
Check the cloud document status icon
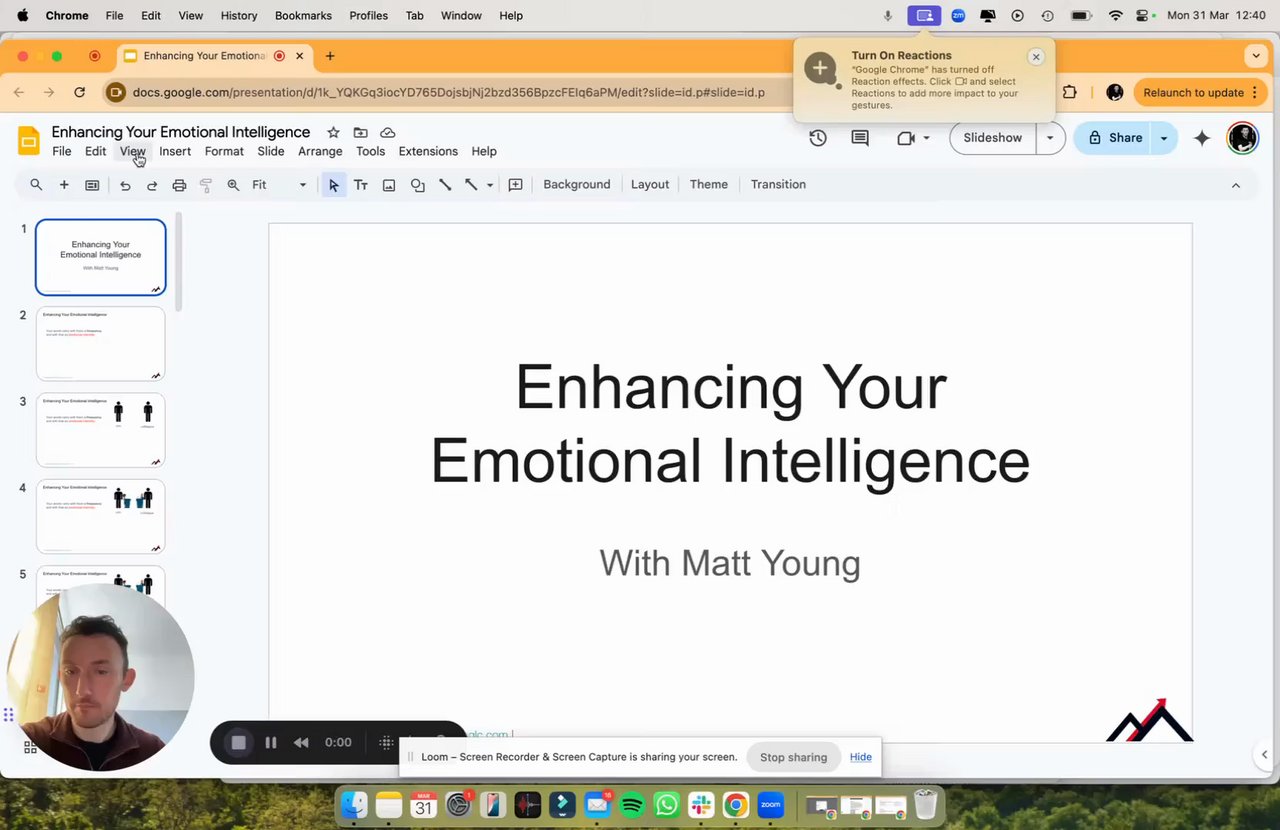pyautogui.click(x=388, y=132)
